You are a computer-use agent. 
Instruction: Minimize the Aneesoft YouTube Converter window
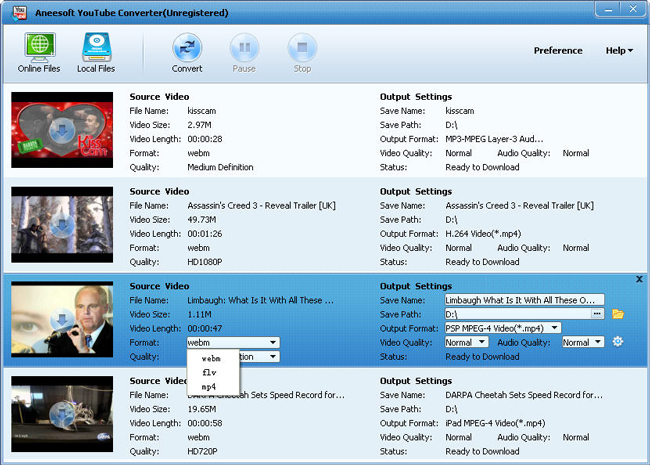pyautogui.click(x=608, y=9)
